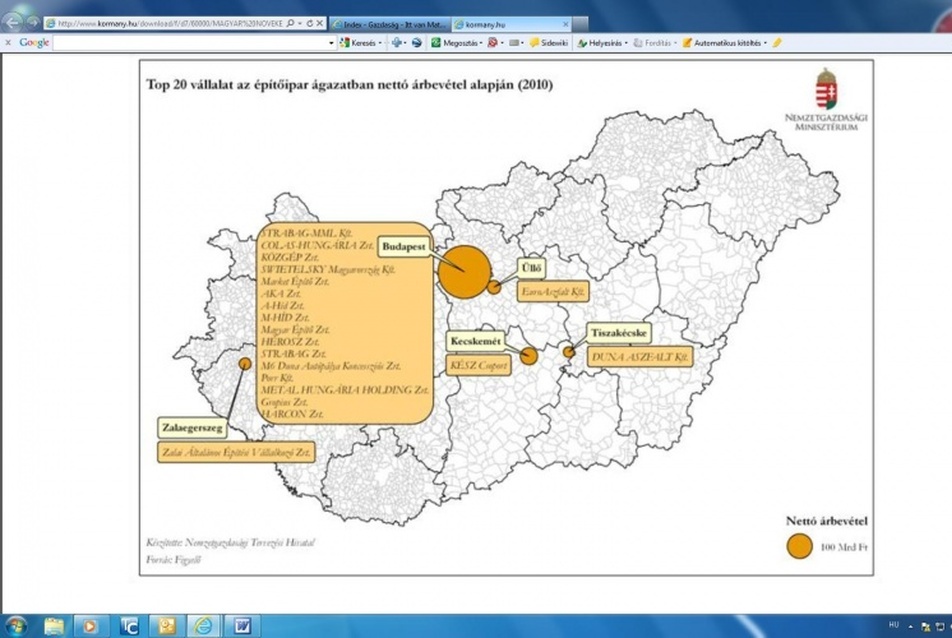Image resolution: width=952 pixels, height=638 pixels.
Task: Switch to the Index - Gazdaság tab
Action: coord(389,24)
